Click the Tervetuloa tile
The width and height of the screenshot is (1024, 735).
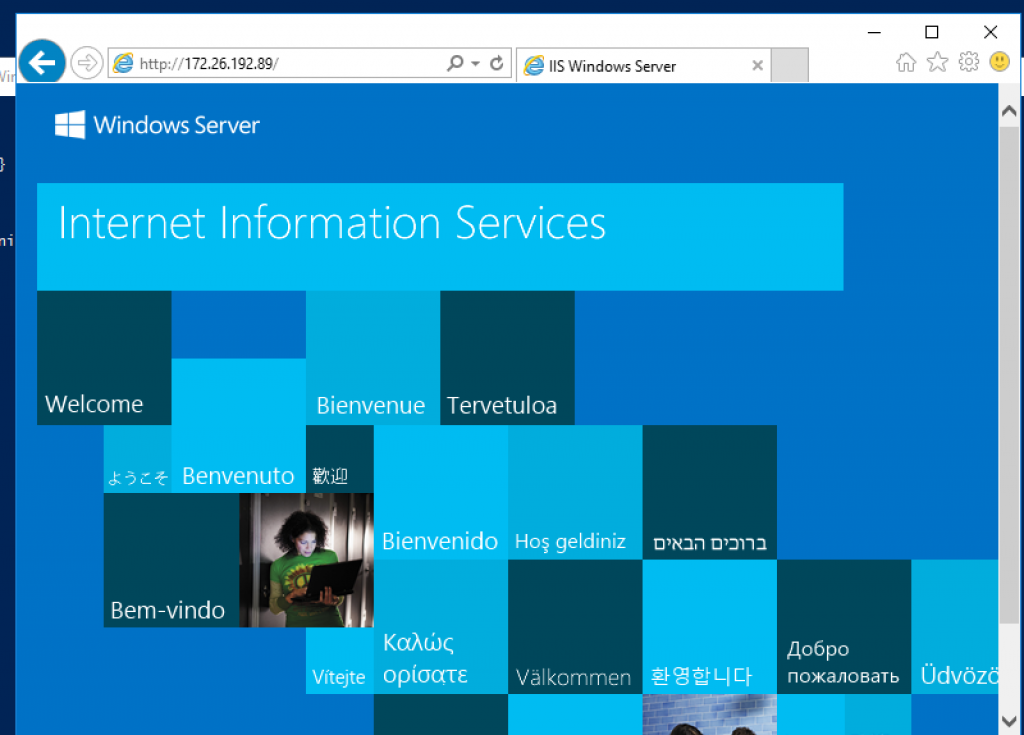pyautogui.click(x=507, y=357)
